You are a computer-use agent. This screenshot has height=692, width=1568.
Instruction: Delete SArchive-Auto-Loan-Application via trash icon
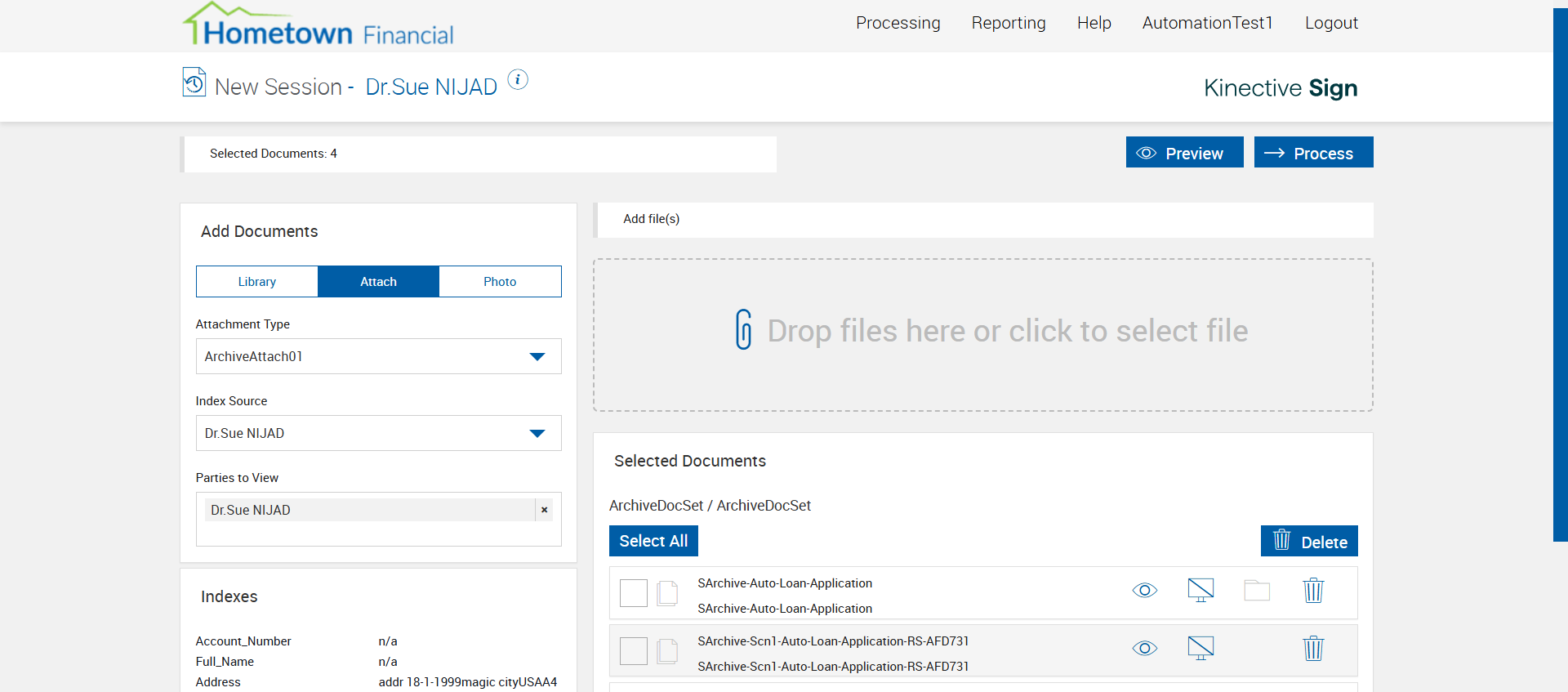[x=1313, y=590]
